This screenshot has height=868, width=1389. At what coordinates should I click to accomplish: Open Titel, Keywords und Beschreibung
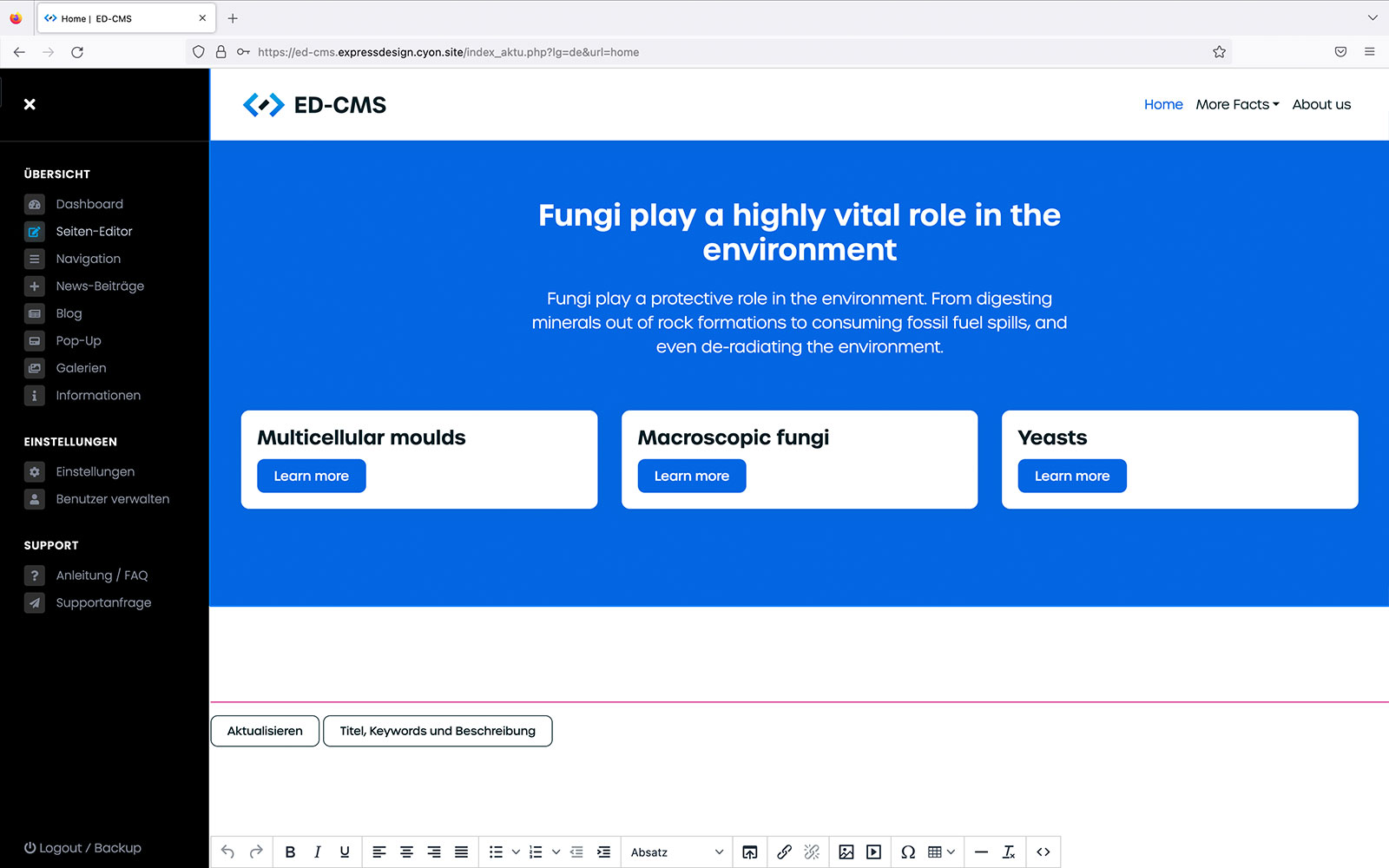pyautogui.click(x=438, y=731)
